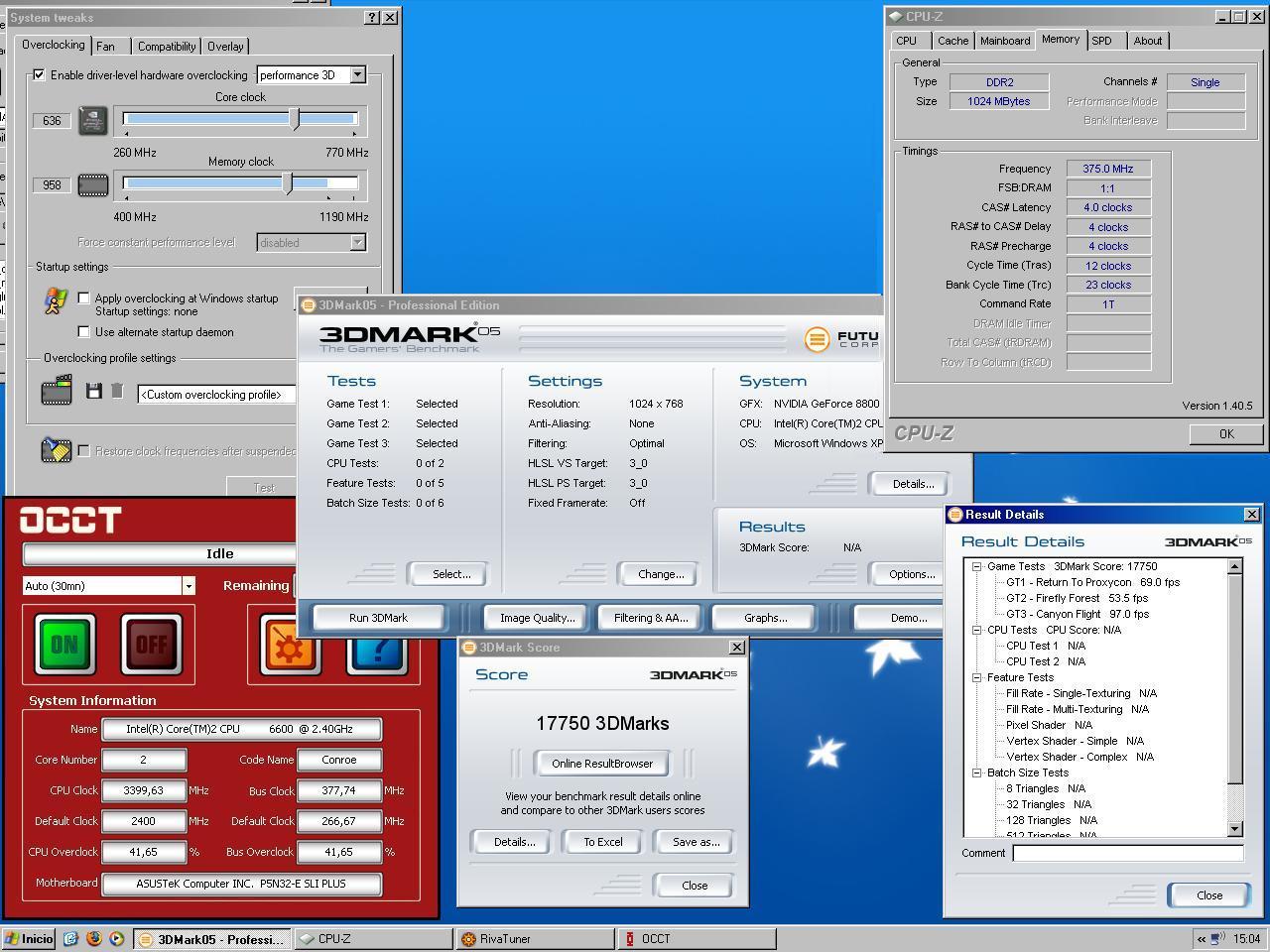Switch to RivaTuner in the taskbar

click(535, 938)
